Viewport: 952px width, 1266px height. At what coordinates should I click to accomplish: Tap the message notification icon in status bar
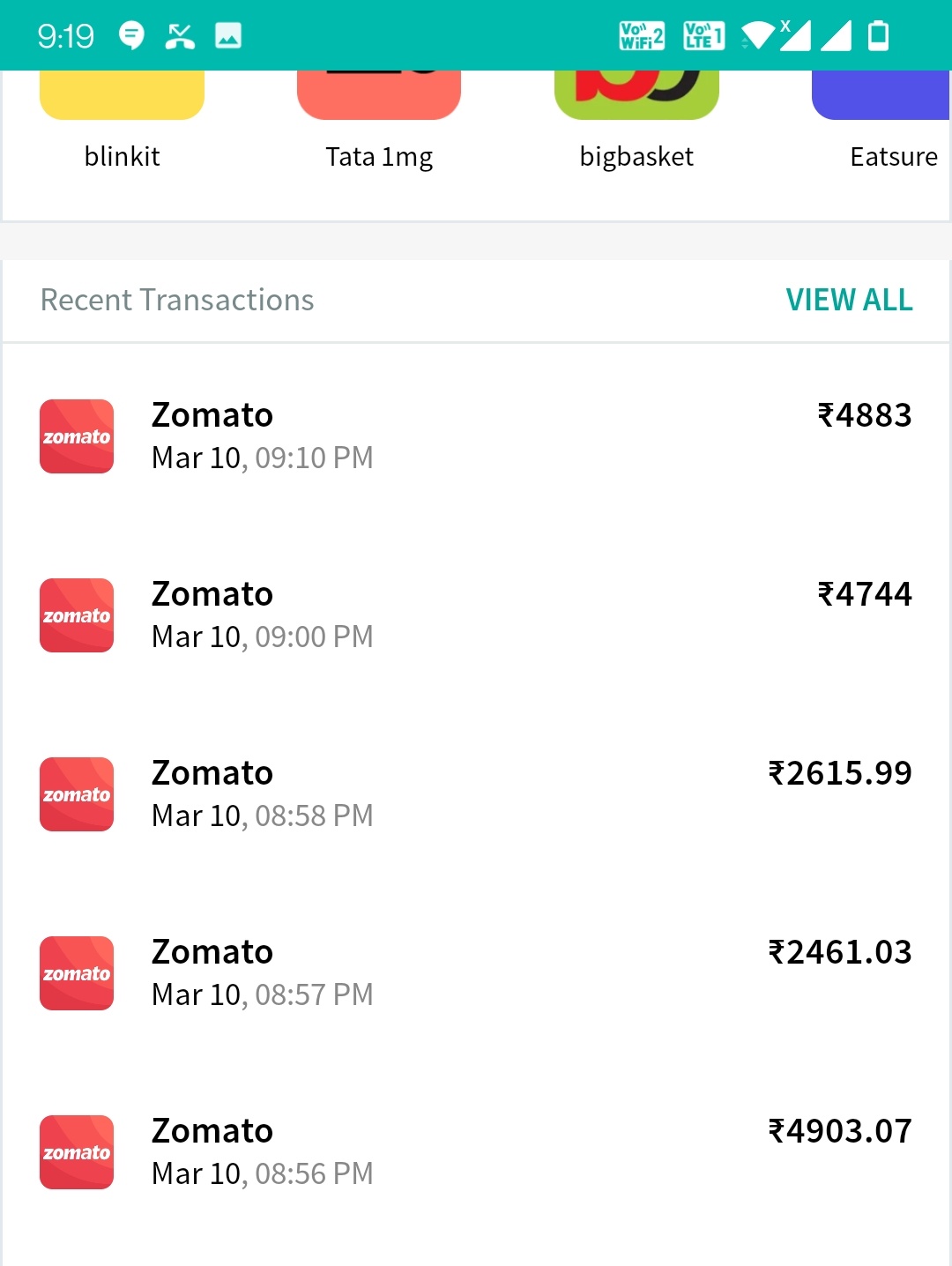coord(131,35)
